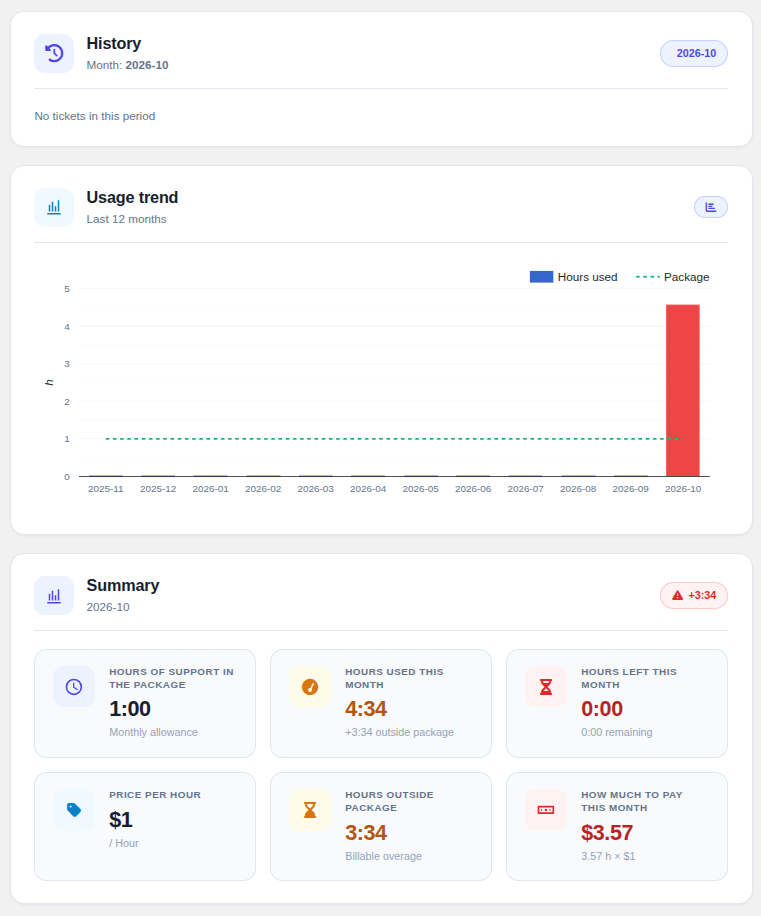Viewport: 761px width, 916px height.
Task: Click the '+3:34 outside package' note
Action: pyautogui.click(x=399, y=733)
